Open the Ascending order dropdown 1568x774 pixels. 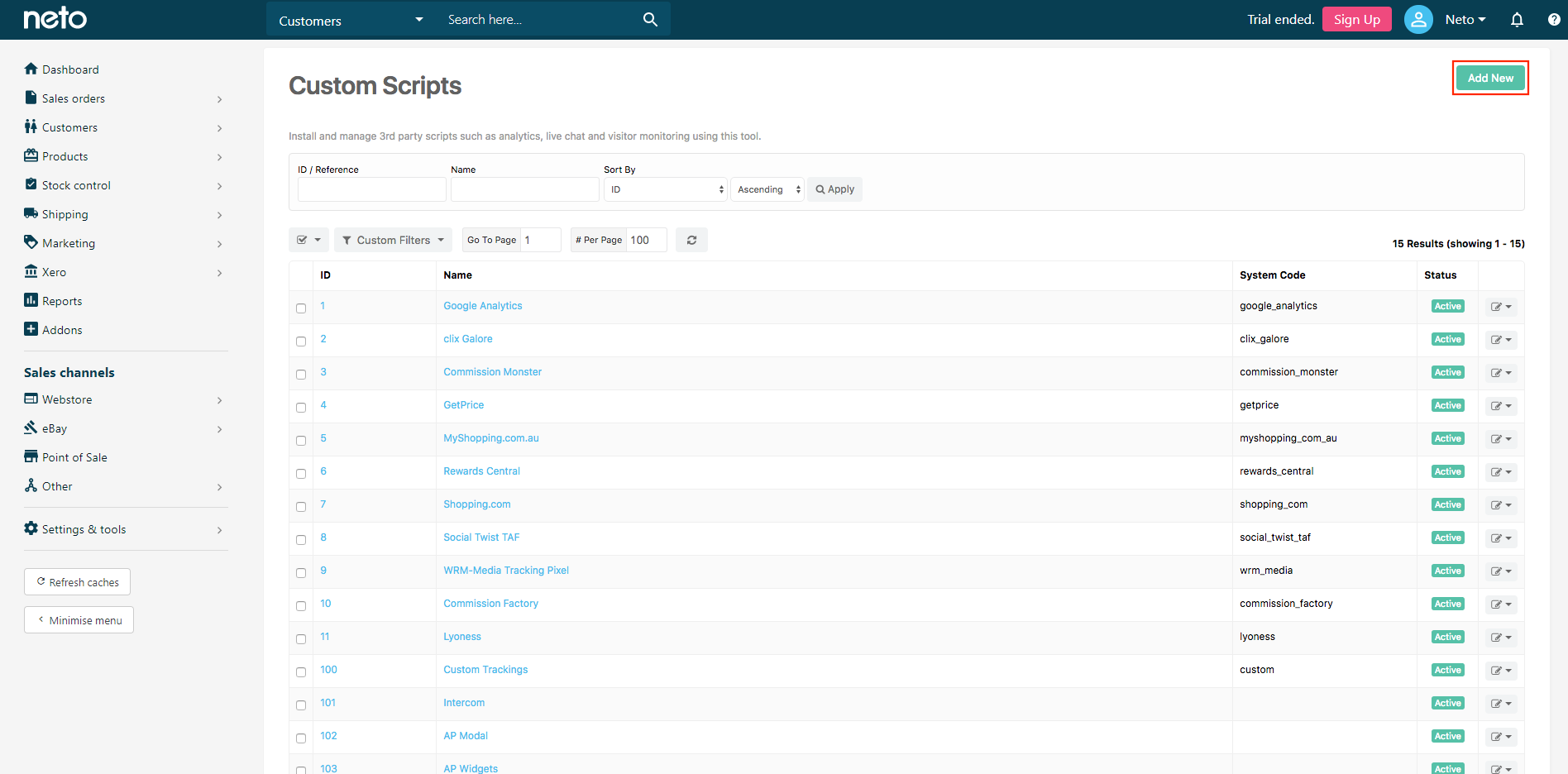coord(767,189)
